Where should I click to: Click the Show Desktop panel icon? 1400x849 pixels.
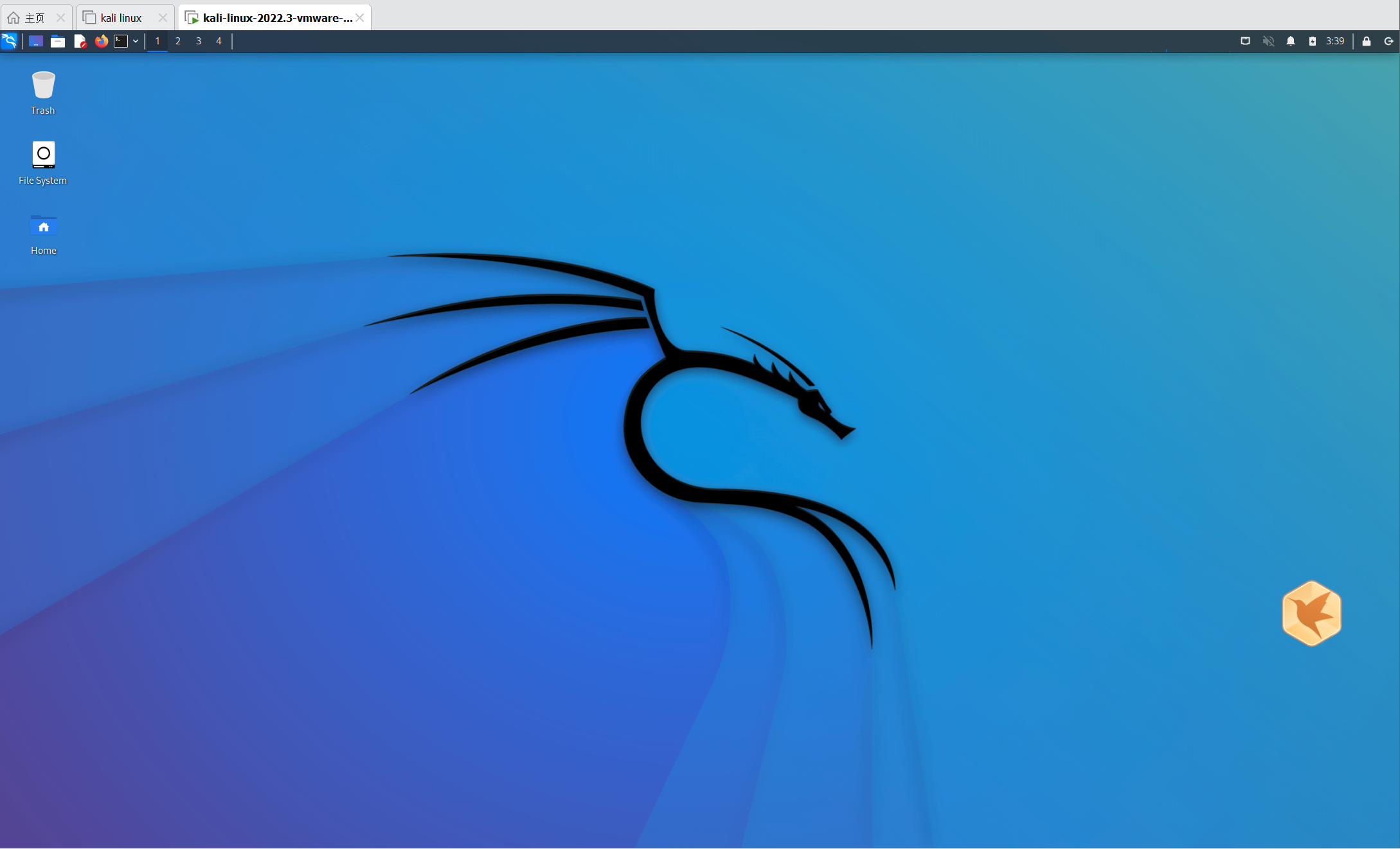tap(36, 41)
